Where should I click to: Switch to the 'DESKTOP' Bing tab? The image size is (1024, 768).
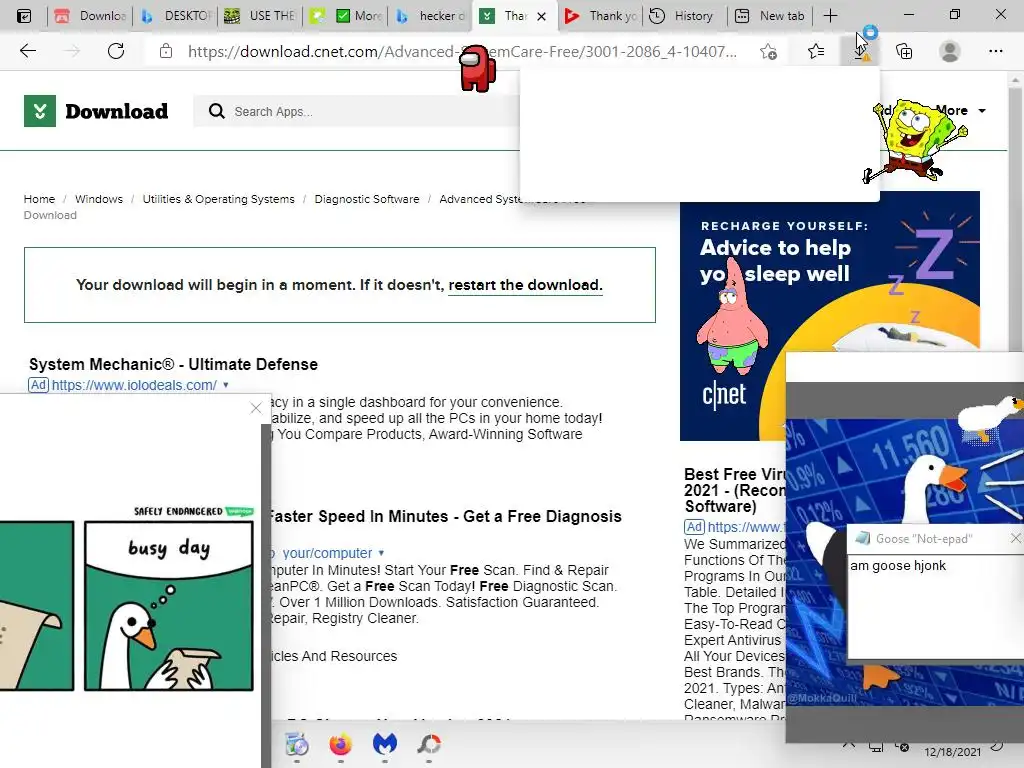[x=174, y=16]
